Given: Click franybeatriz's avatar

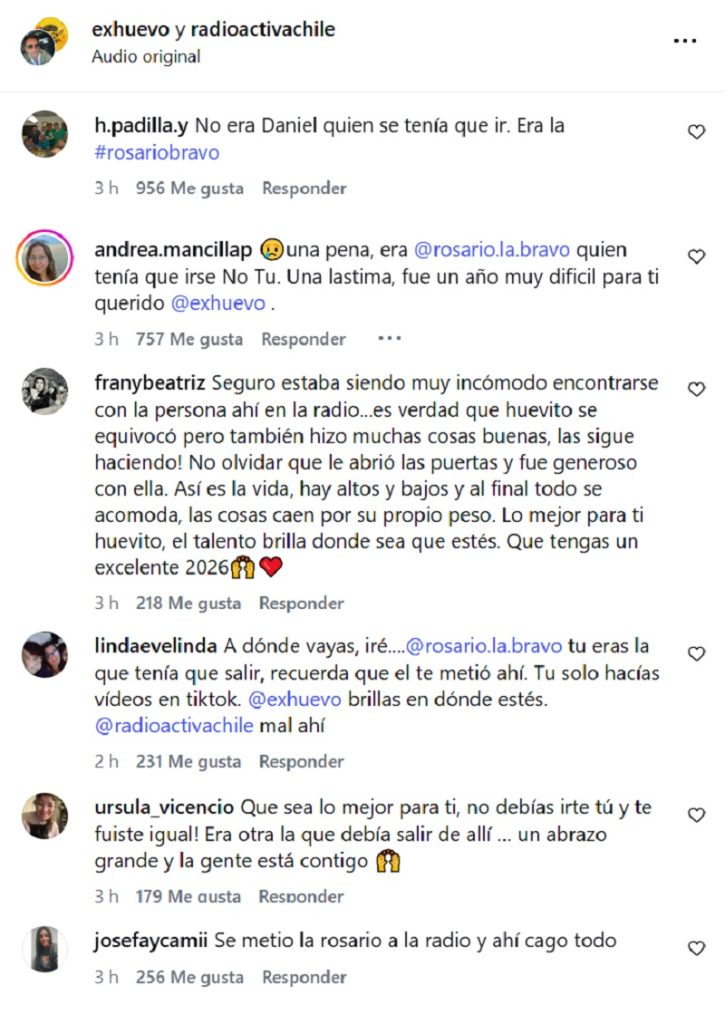Looking at the screenshot, I should coord(45,391).
